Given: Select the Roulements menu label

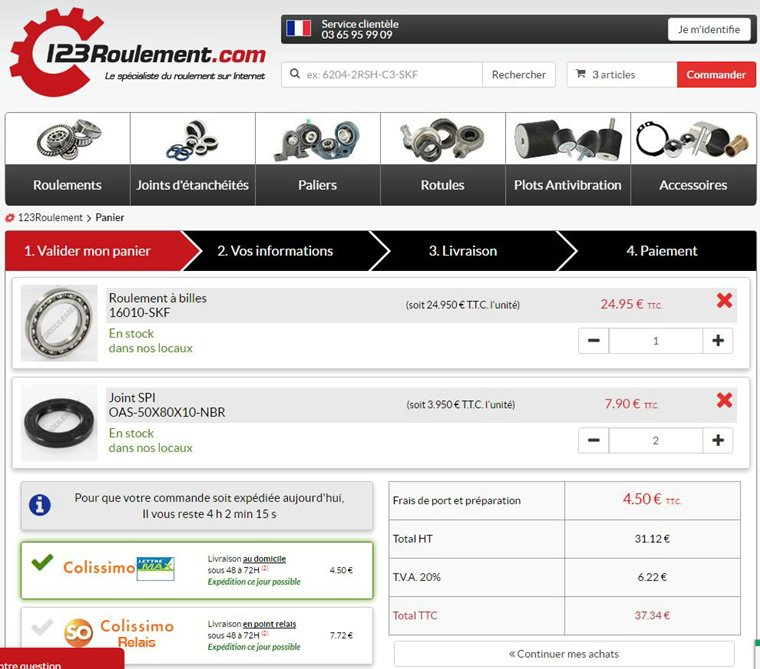Looking at the screenshot, I should [67, 185].
